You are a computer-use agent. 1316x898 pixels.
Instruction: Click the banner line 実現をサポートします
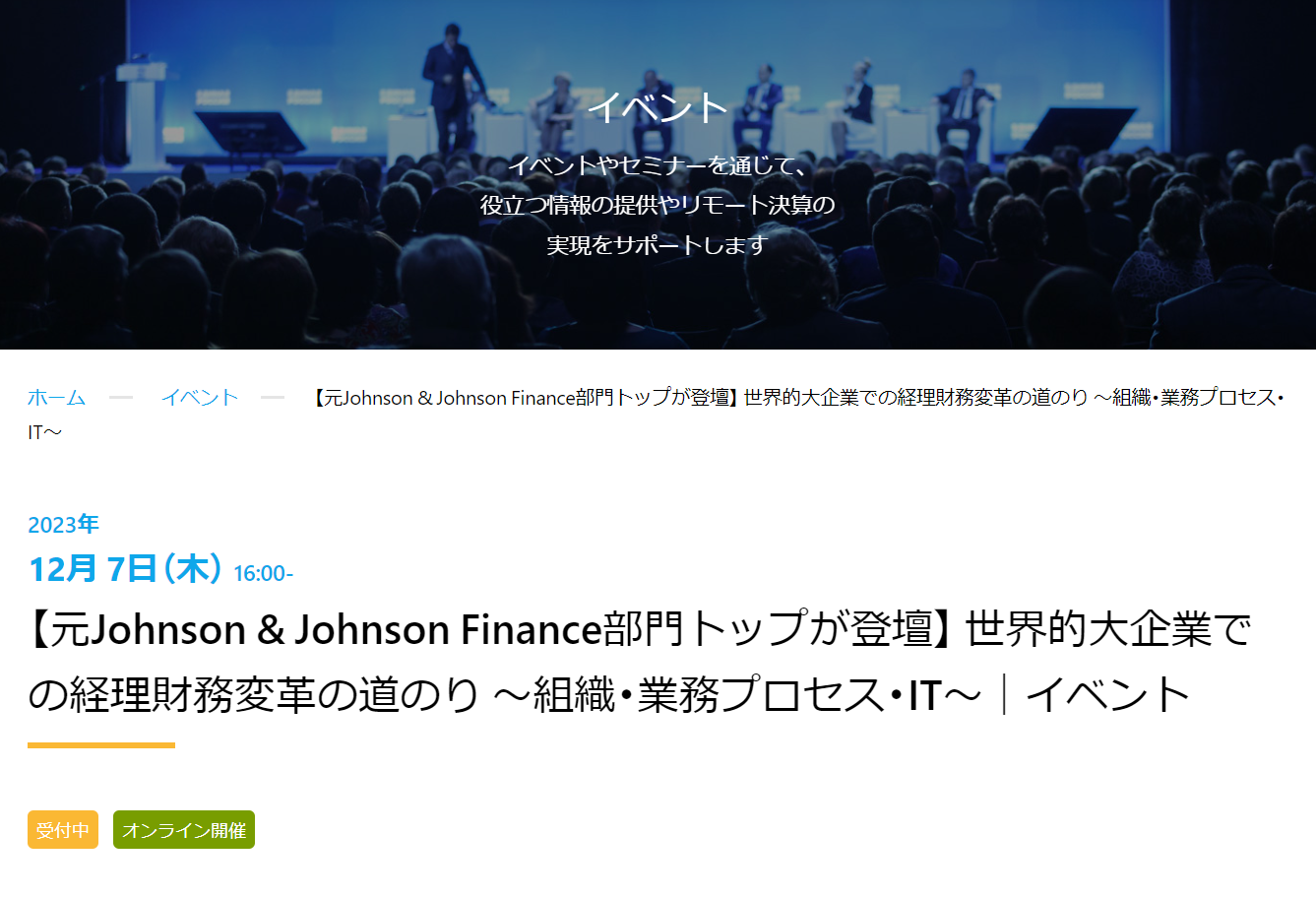click(x=657, y=244)
